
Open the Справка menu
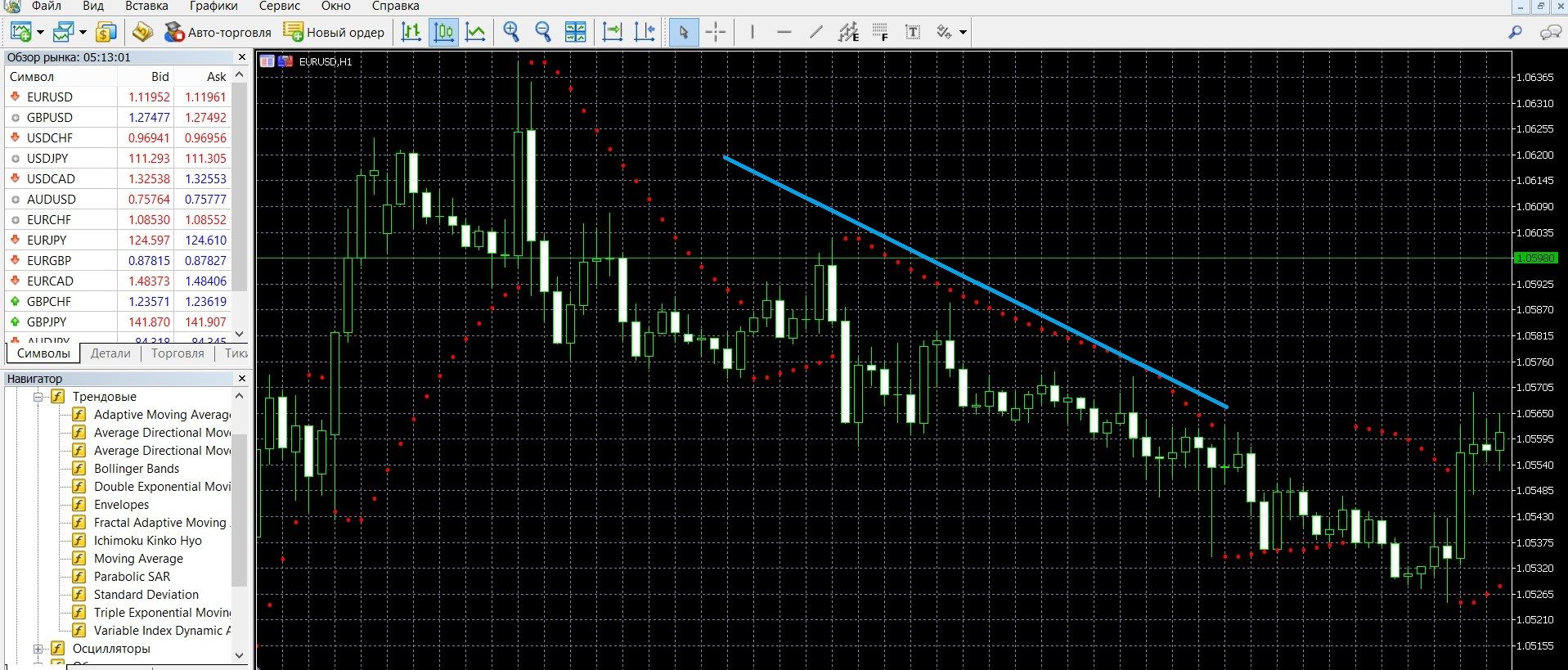click(x=395, y=6)
